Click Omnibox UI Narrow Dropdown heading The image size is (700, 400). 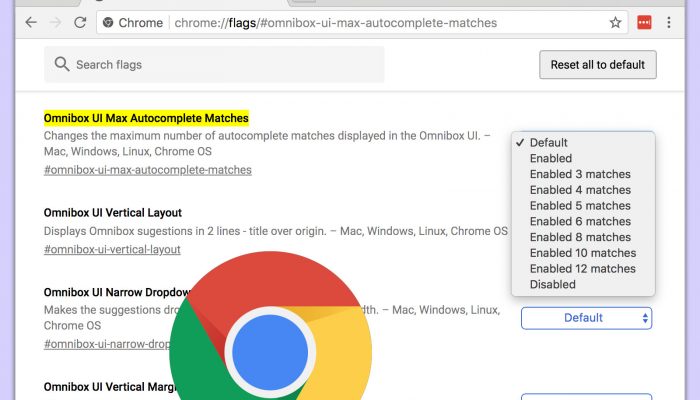click(117, 292)
